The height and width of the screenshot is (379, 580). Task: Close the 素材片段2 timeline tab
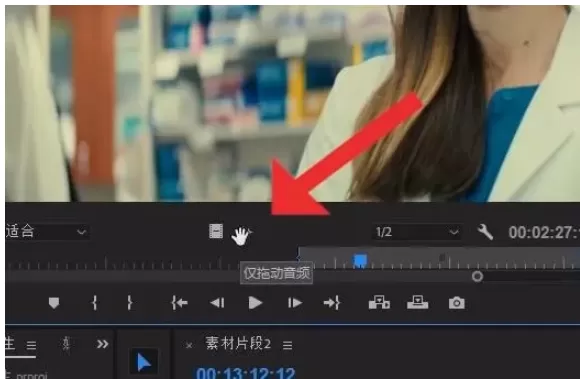pyautogui.click(x=189, y=345)
